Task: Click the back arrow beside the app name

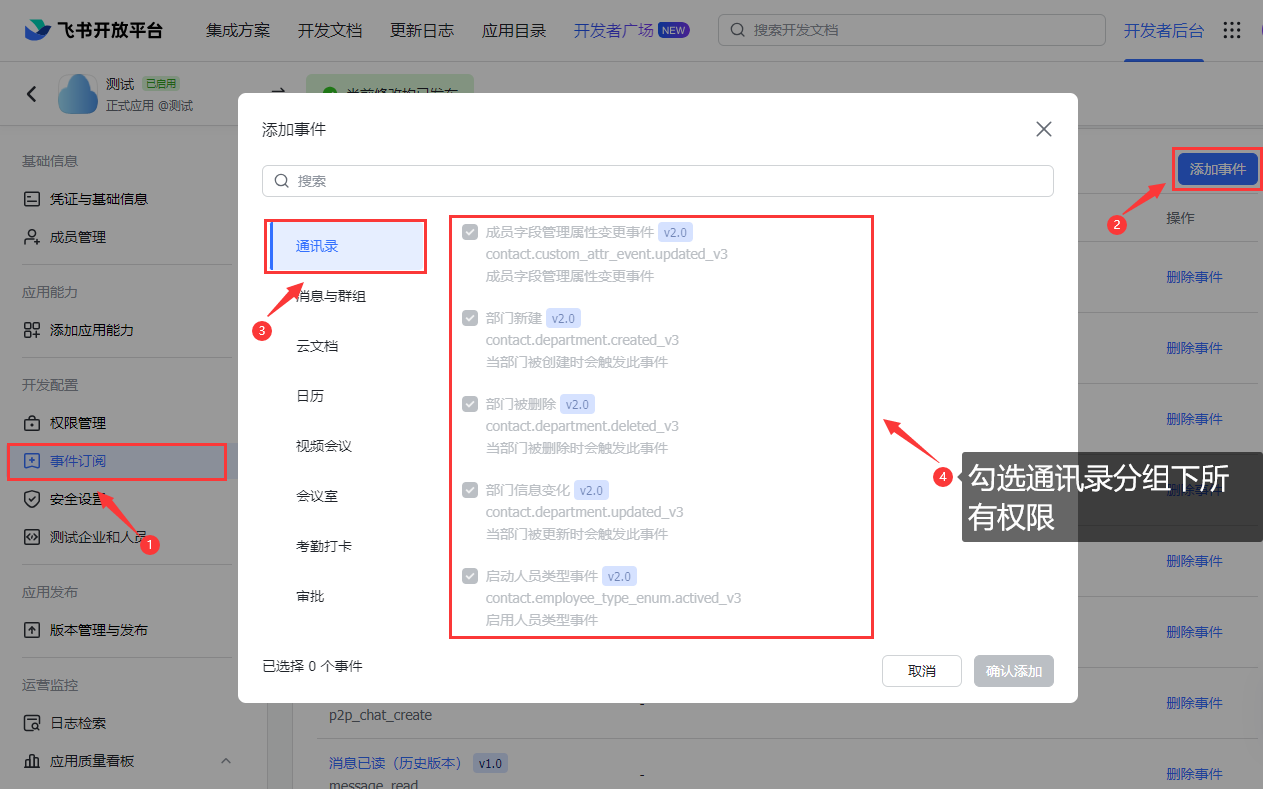Action: [32, 94]
